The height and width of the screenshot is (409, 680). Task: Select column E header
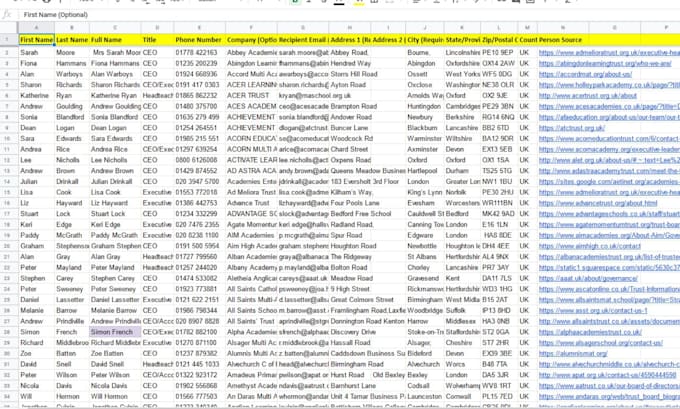pyautogui.click(x=199, y=27)
